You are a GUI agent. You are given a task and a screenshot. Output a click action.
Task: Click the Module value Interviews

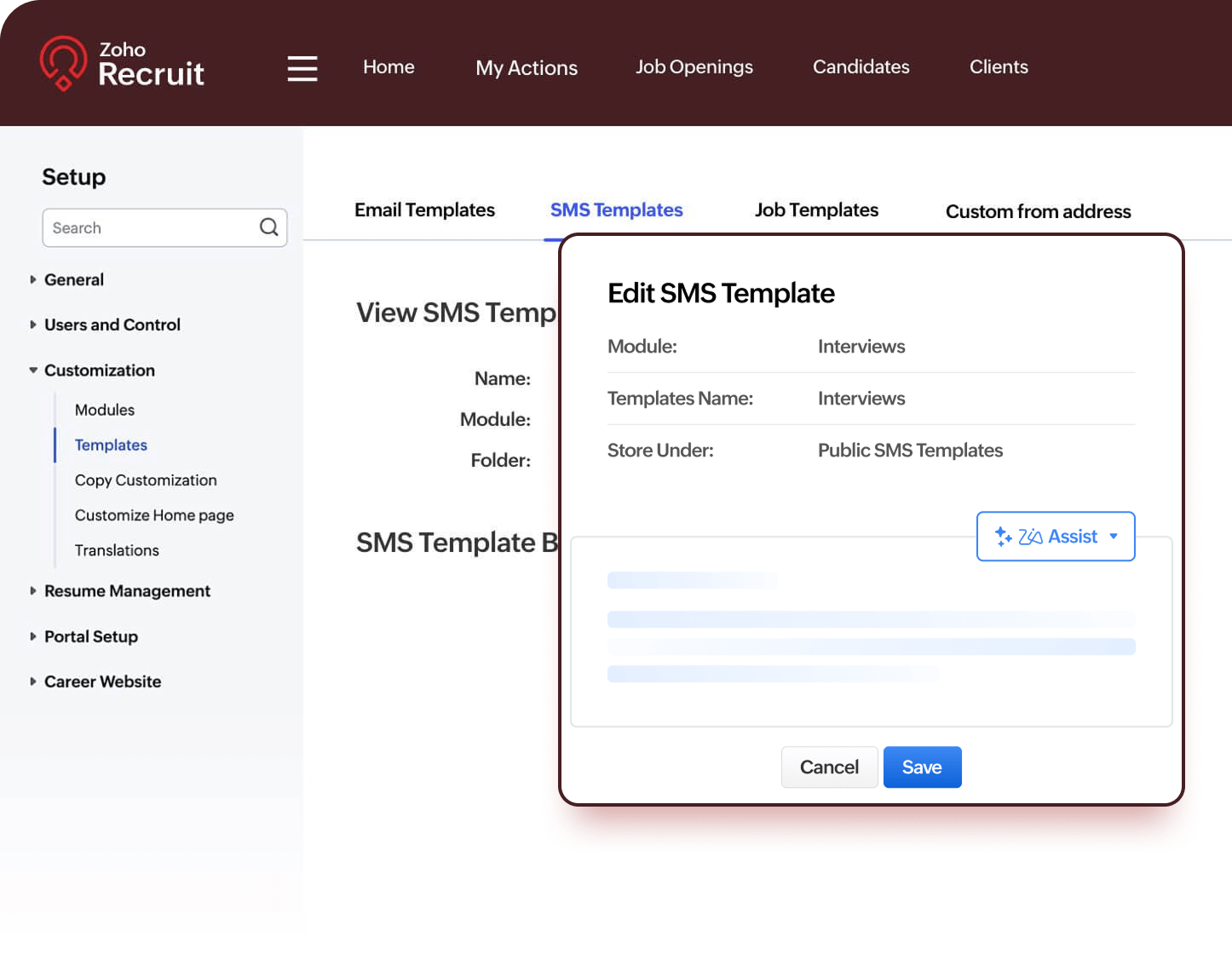coord(861,347)
